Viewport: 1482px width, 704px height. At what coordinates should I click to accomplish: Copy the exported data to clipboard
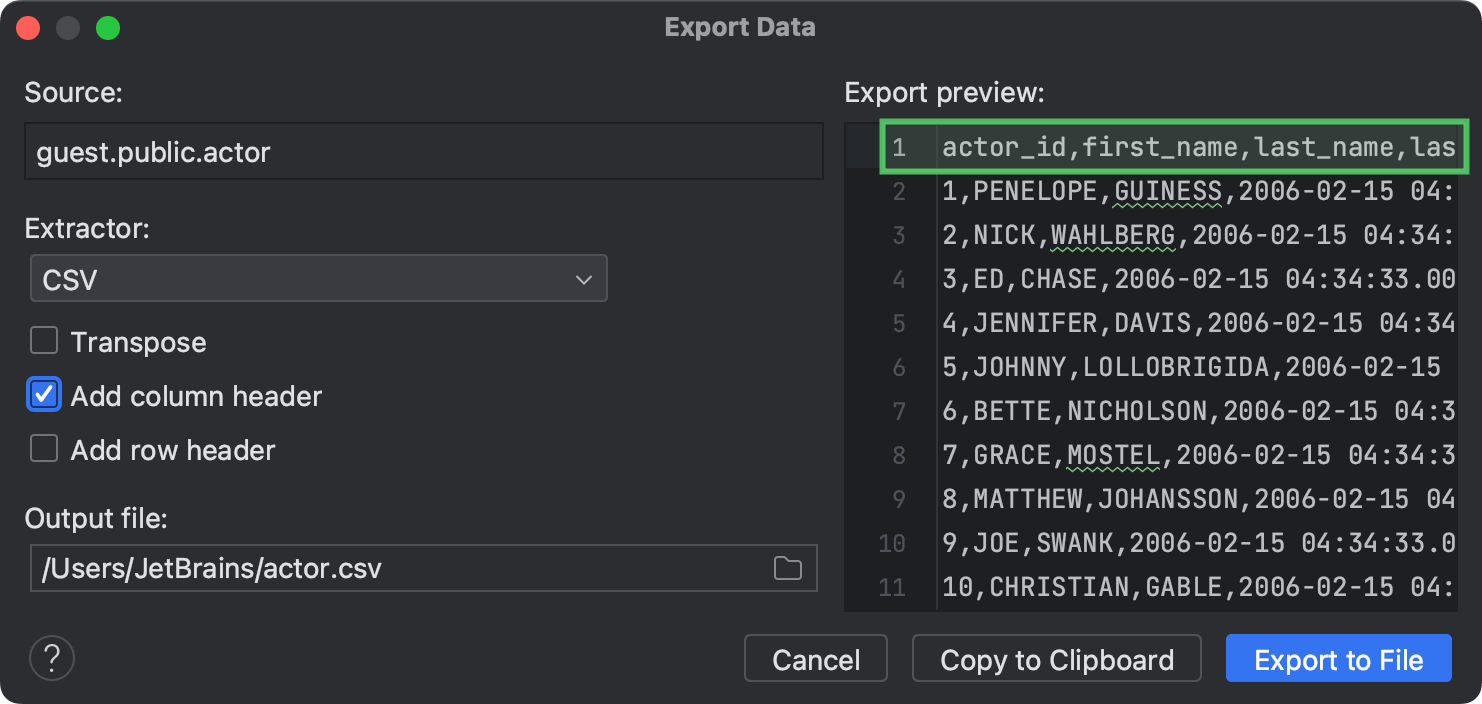click(x=1056, y=658)
